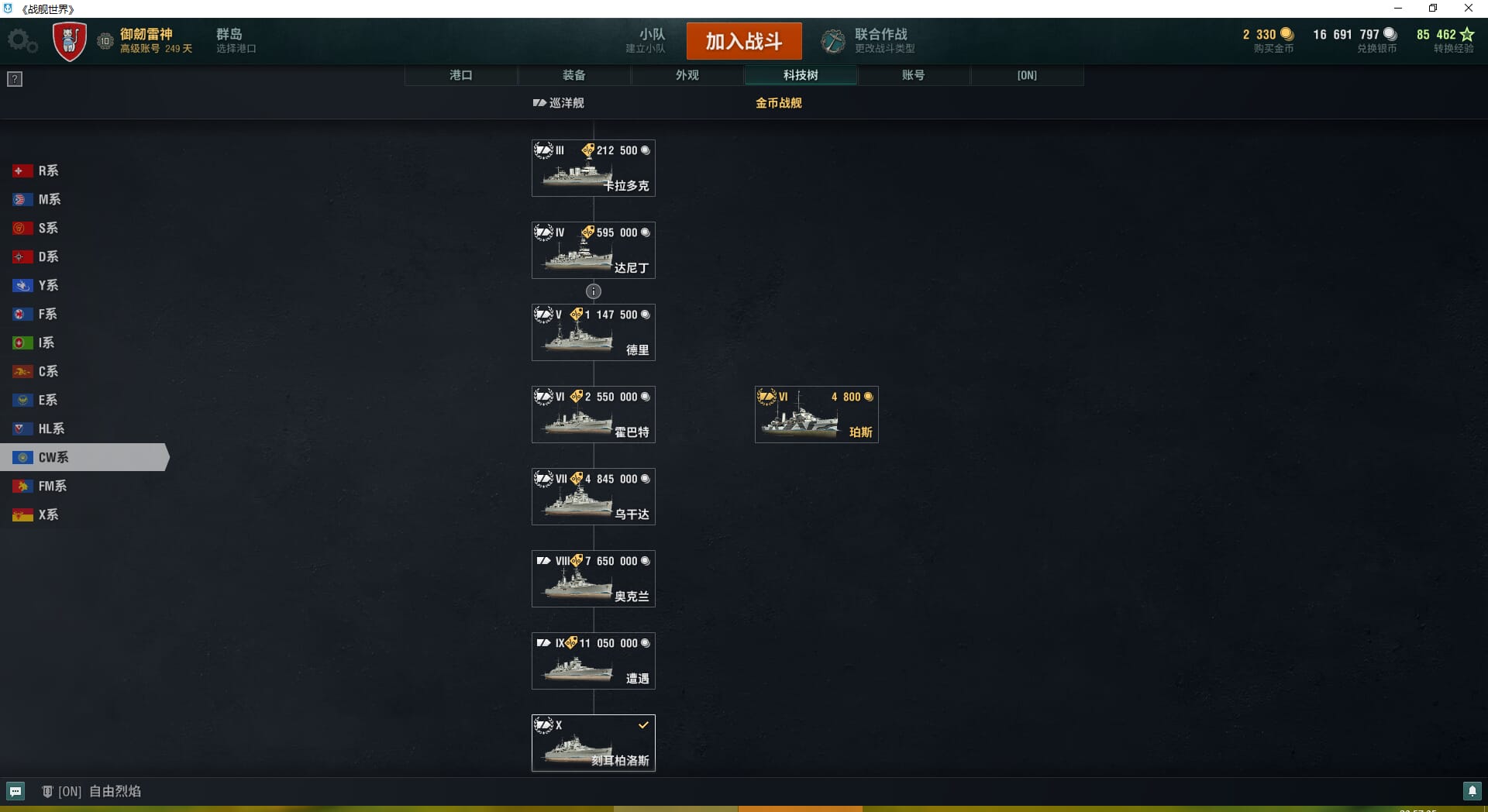The height and width of the screenshot is (812, 1488).
Task: Click the 加入战斗 button
Action: (744, 41)
